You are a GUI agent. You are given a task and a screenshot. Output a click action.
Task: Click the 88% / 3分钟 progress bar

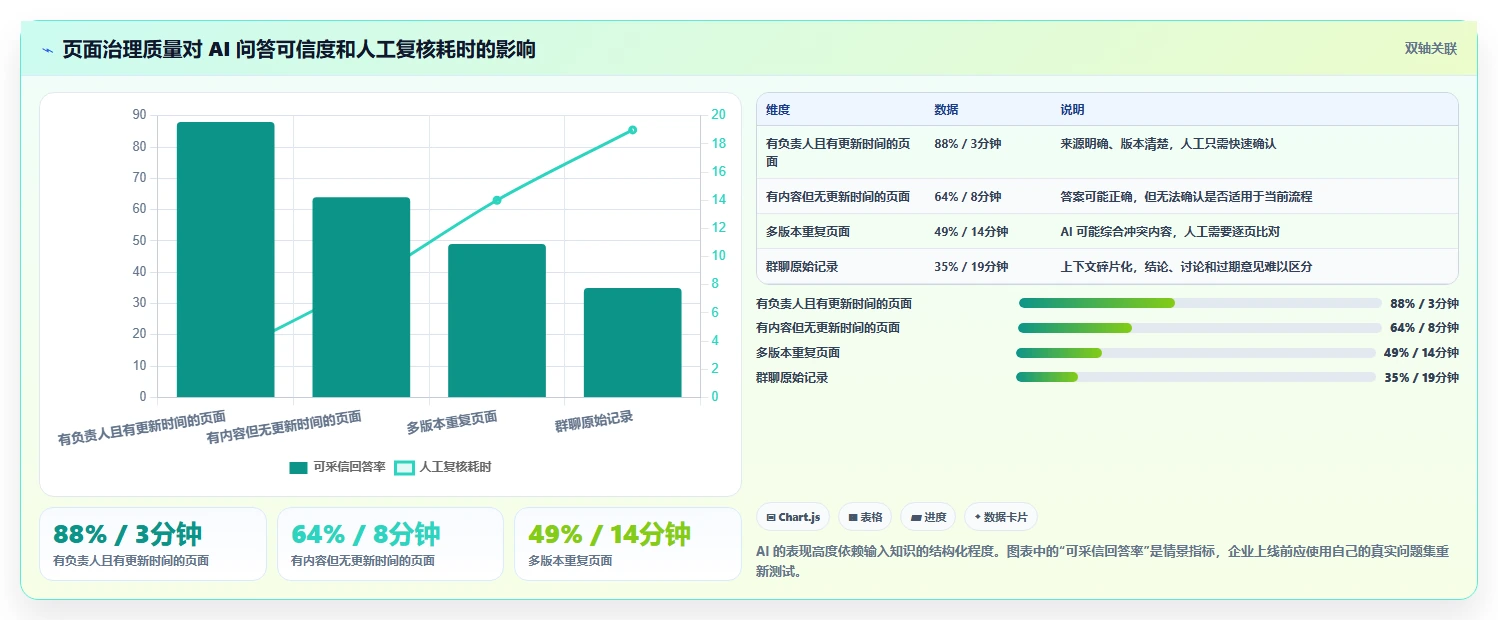click(x=1200, y=303)
